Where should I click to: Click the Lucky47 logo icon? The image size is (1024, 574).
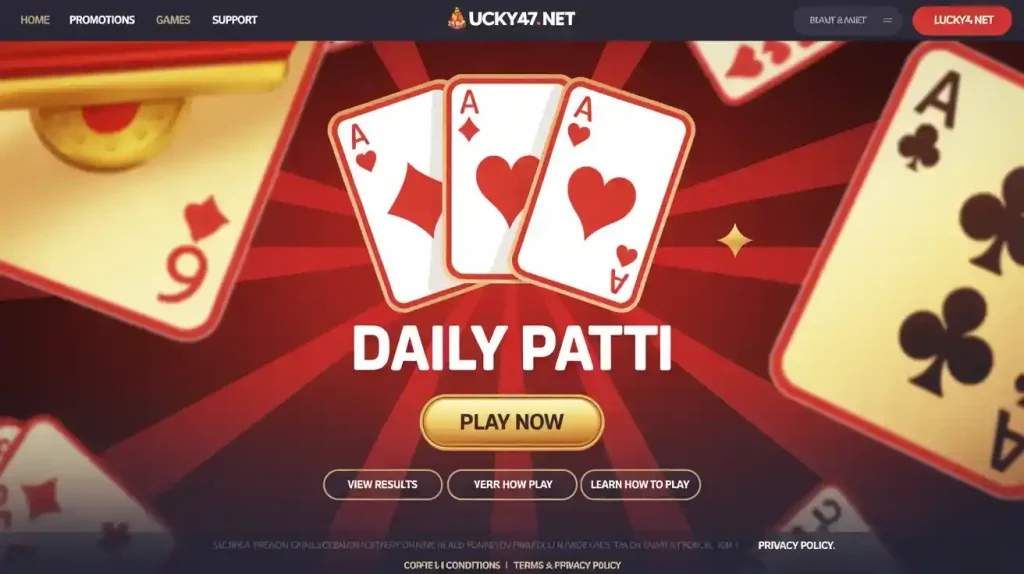pyautogui.click(x=456, y=18)
